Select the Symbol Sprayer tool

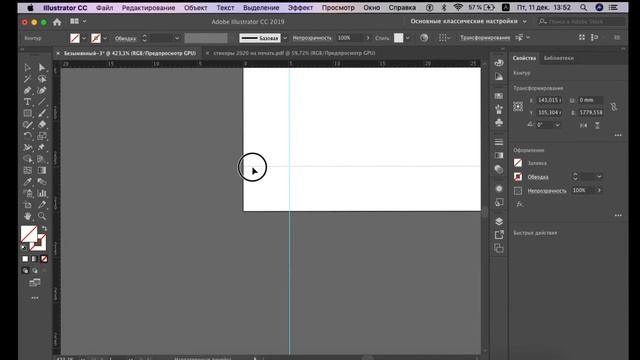point(27,193)
